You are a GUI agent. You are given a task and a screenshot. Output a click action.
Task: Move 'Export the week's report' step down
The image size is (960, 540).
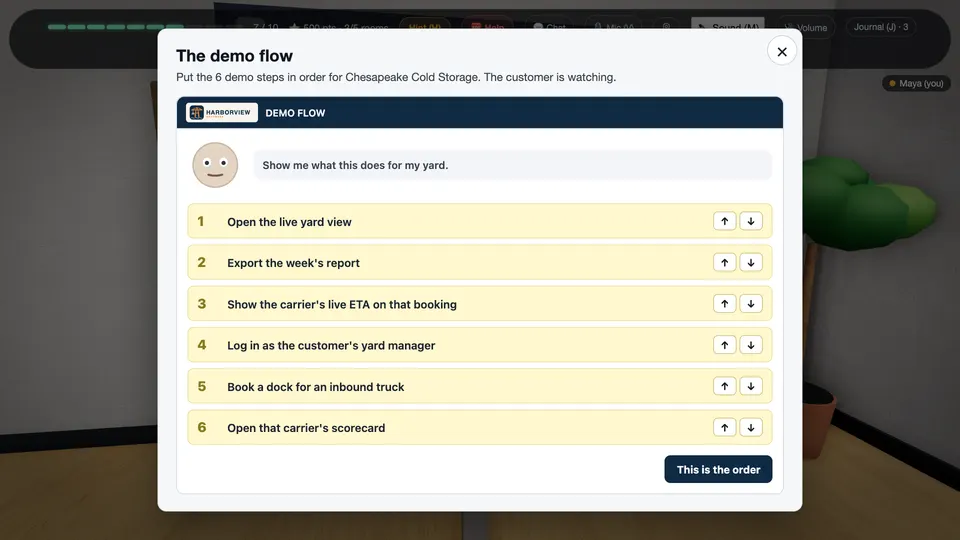pyautogui.click(x=751, y=263)
